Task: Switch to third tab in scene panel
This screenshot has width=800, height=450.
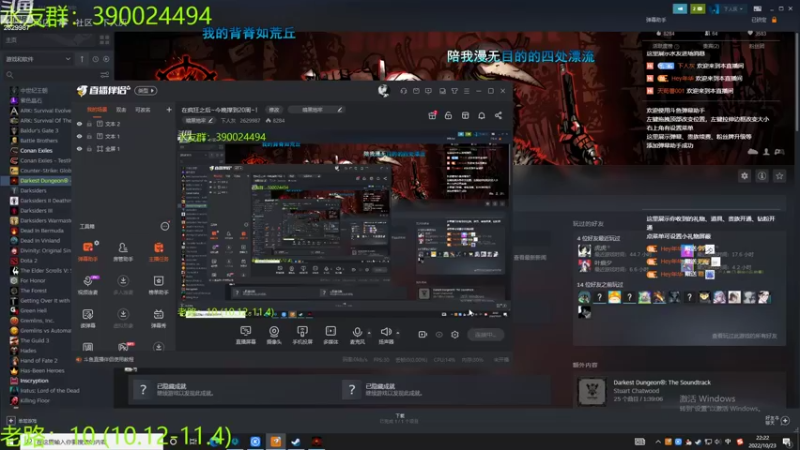Action: point(143,110)
